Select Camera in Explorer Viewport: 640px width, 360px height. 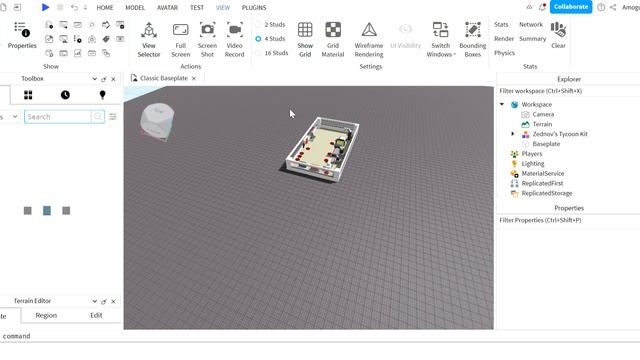click(x=543, y=114)
